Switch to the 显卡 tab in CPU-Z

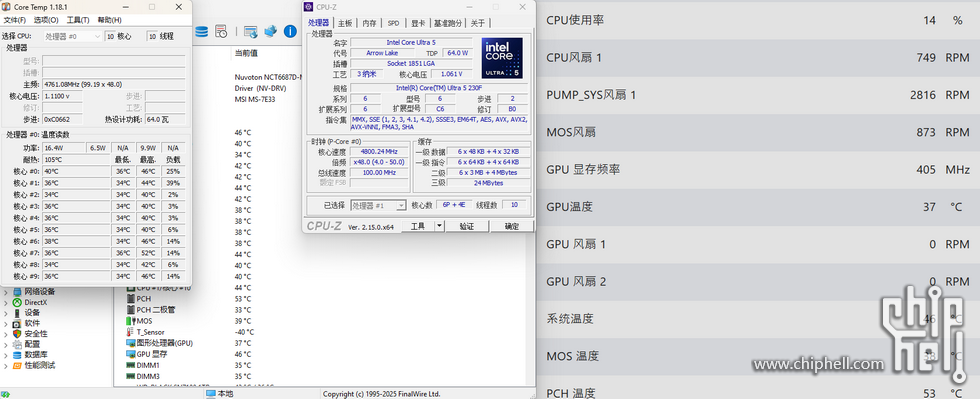point(418,23)
